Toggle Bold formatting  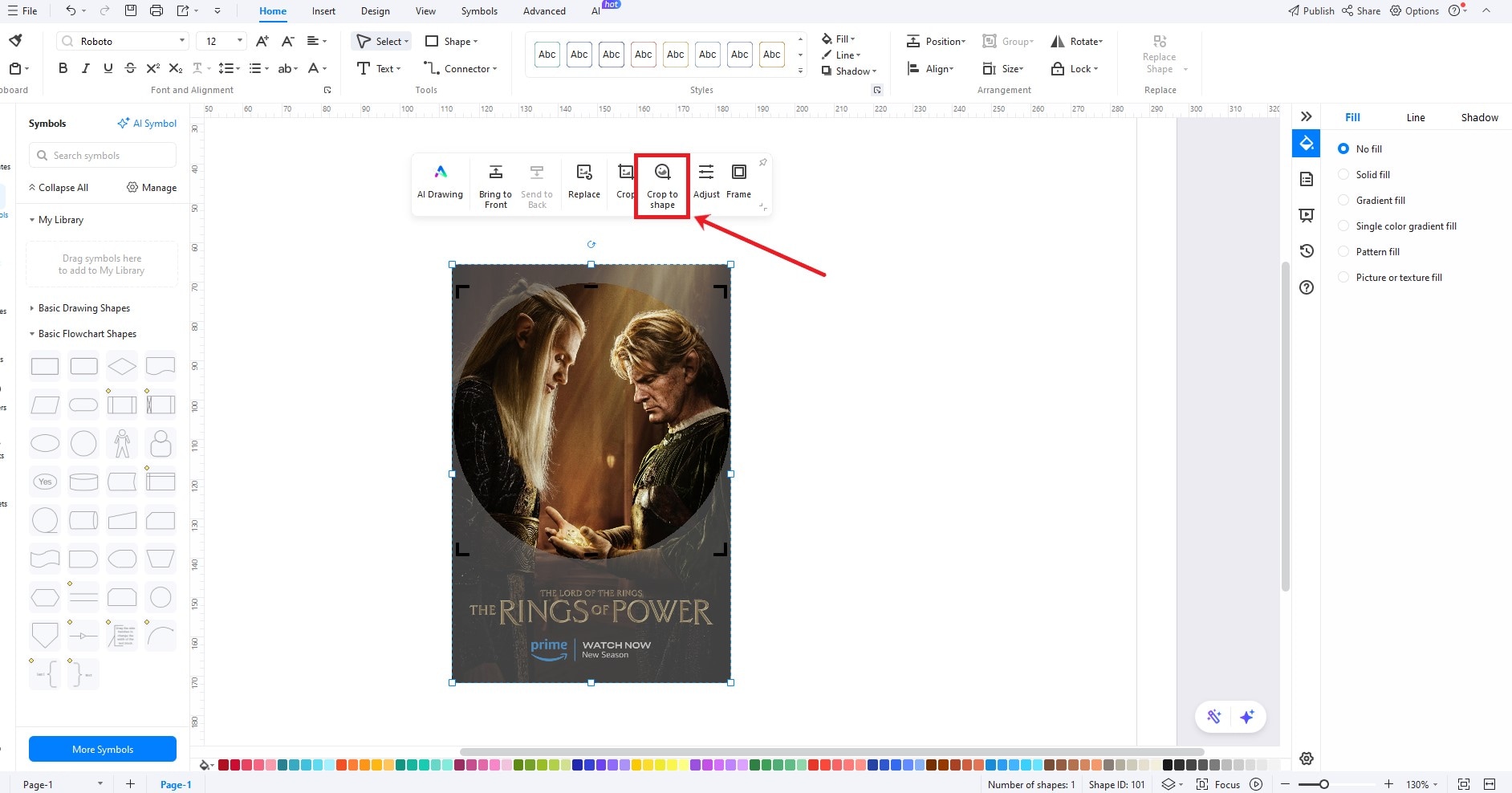63,68
